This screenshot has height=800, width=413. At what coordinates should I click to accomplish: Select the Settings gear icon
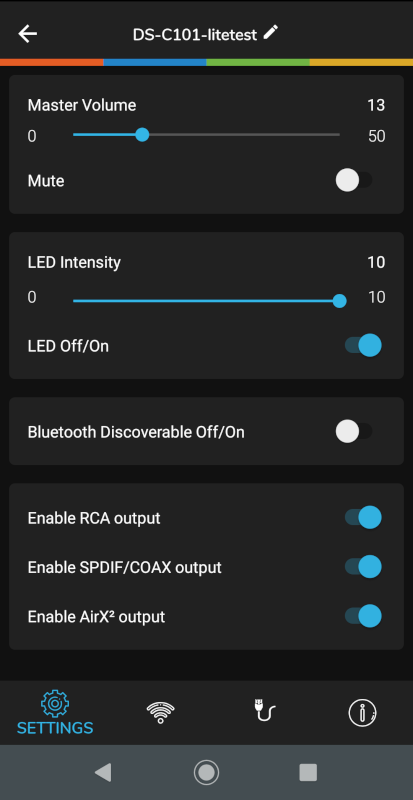coord(55,704)
